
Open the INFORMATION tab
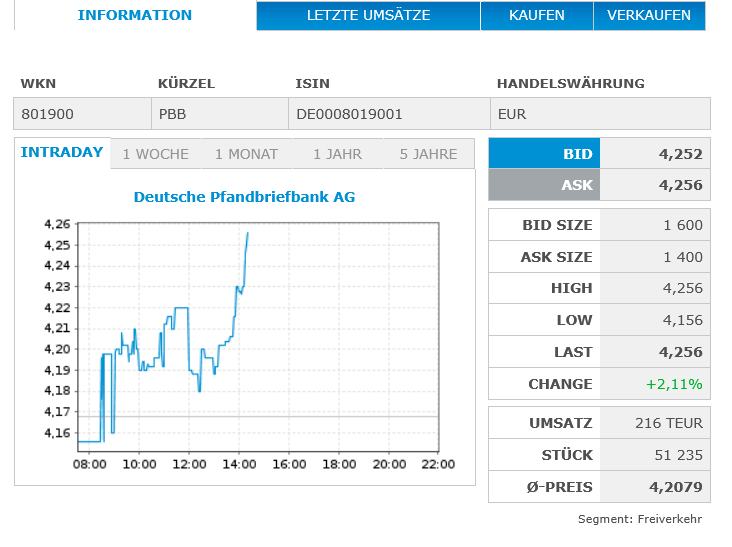coord(135,16)
